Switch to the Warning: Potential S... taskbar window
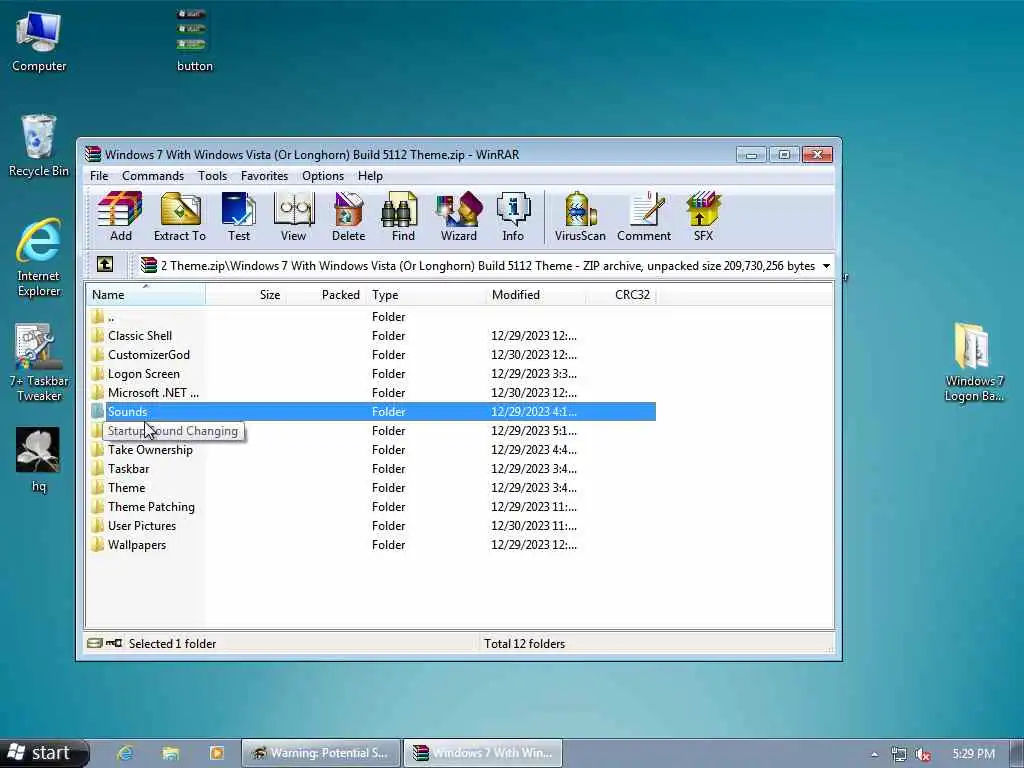Viewport: 1024px width, 768px height. [x=321, y=753]
